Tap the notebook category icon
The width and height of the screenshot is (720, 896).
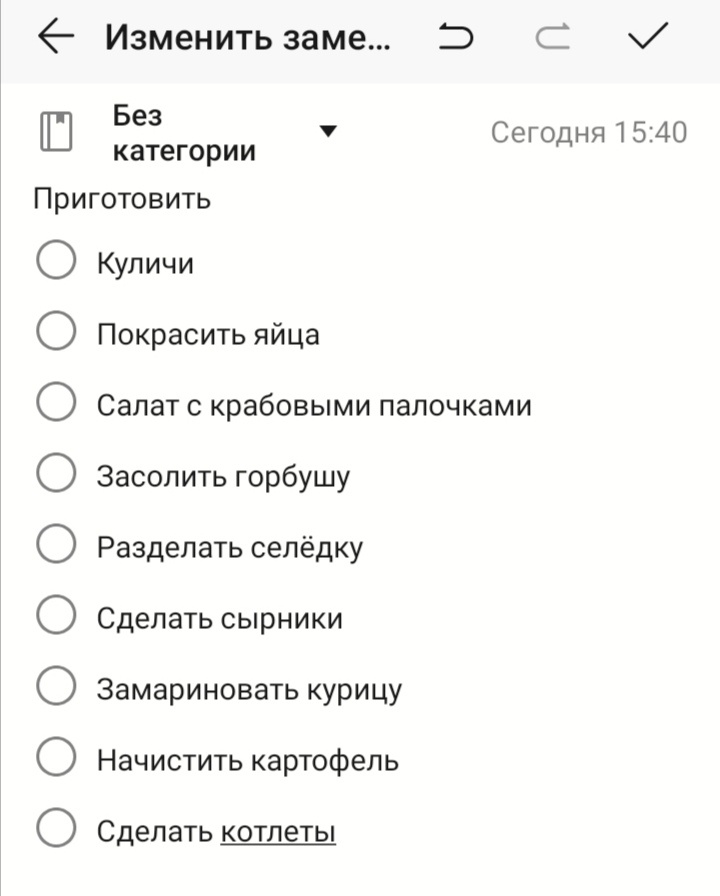[57, 132]
